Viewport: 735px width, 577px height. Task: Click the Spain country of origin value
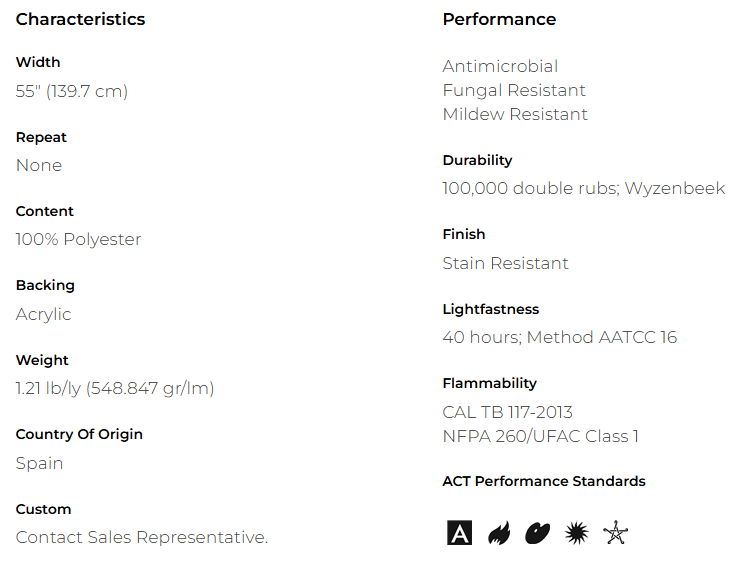[x=40, y=463]
